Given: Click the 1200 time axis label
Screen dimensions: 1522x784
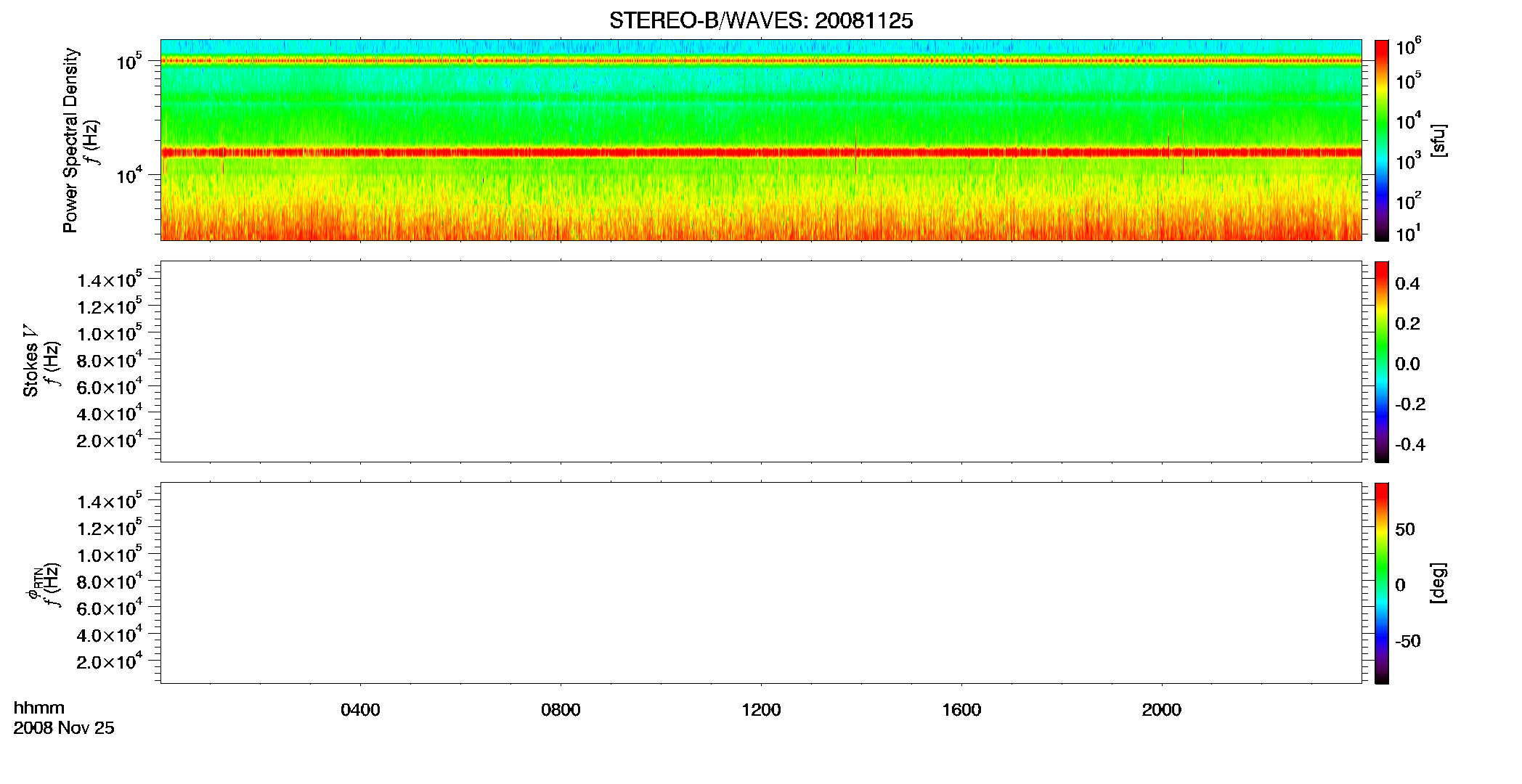Looking at the screenshot, I should click(x=761, y=710).
